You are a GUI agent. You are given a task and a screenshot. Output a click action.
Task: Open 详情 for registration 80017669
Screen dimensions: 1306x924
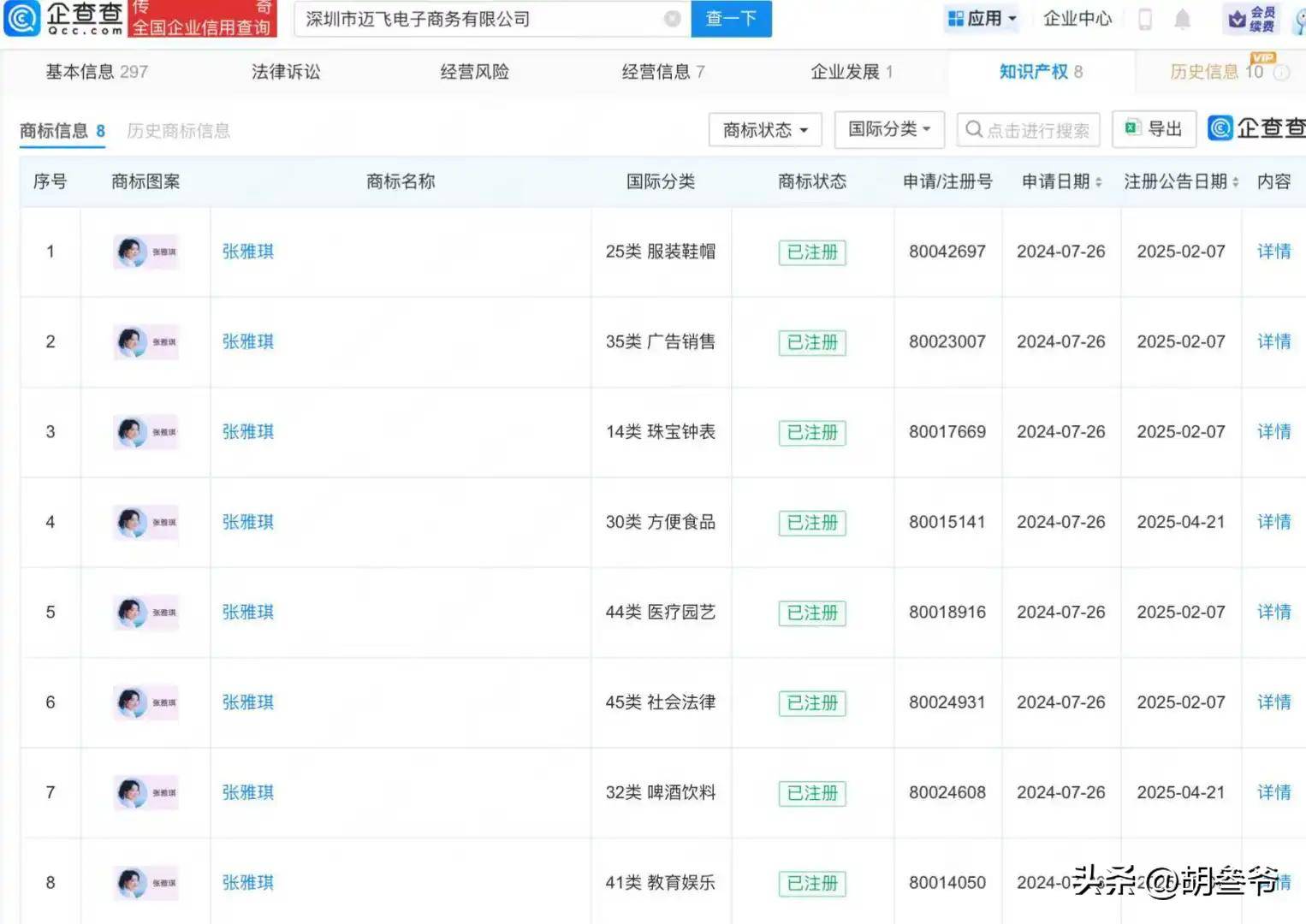[1273, 432]
